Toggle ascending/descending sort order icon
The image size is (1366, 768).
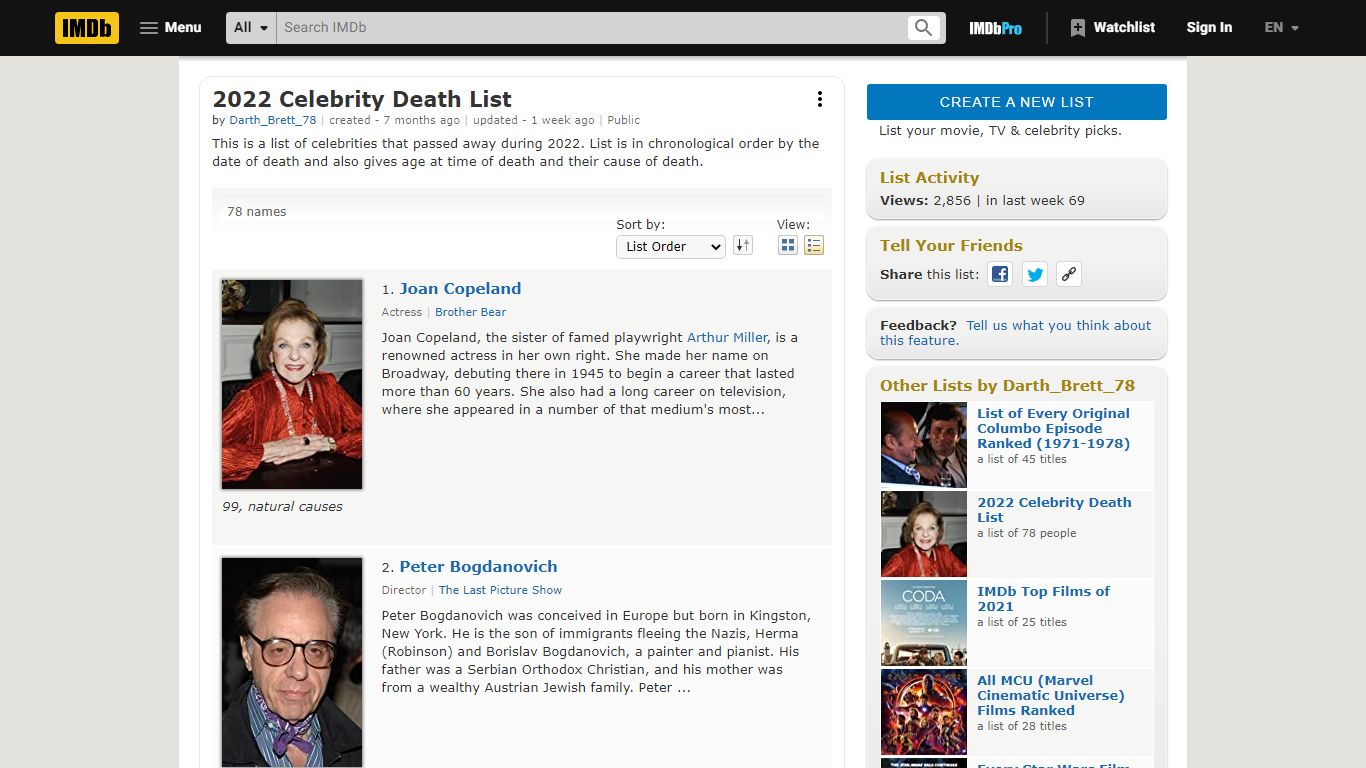tap(743, 245)
